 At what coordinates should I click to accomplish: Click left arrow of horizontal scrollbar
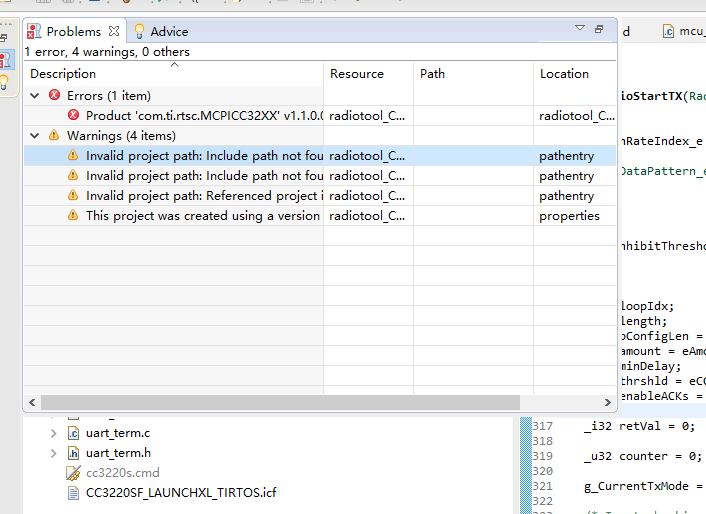point(32,402)
